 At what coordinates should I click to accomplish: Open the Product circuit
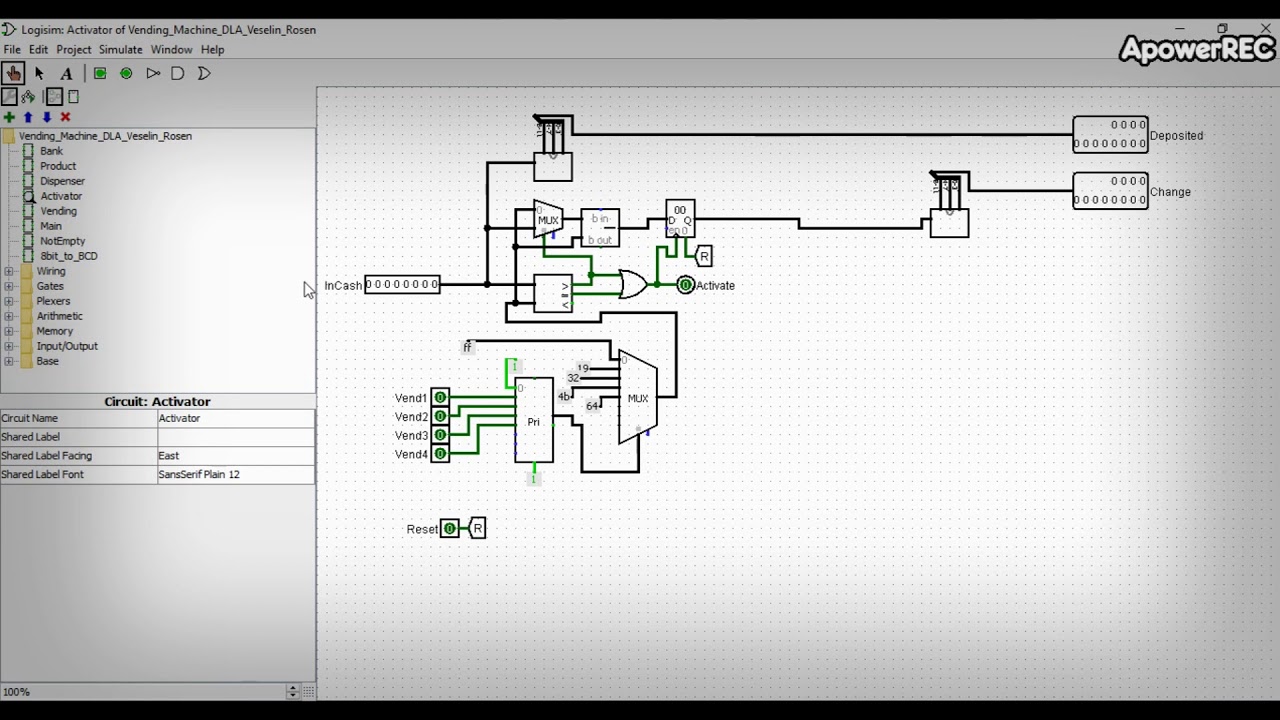[x=57, y=166]
